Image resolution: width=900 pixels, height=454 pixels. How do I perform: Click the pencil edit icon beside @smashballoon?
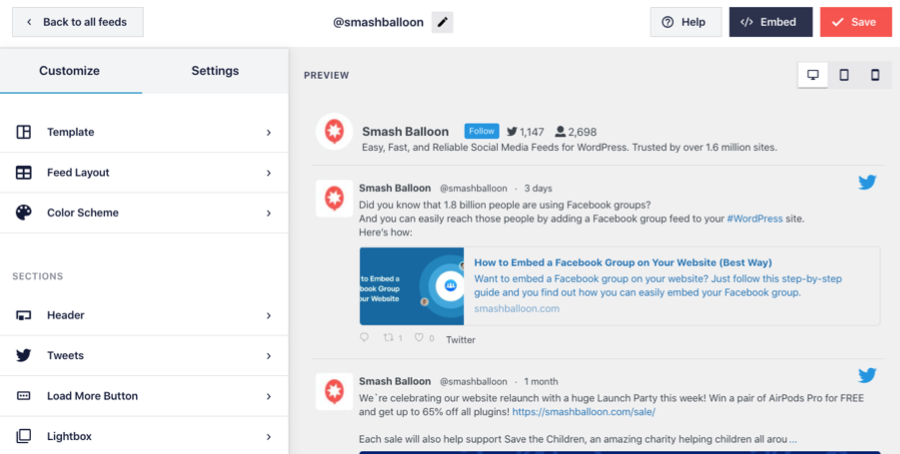point(442,22)
